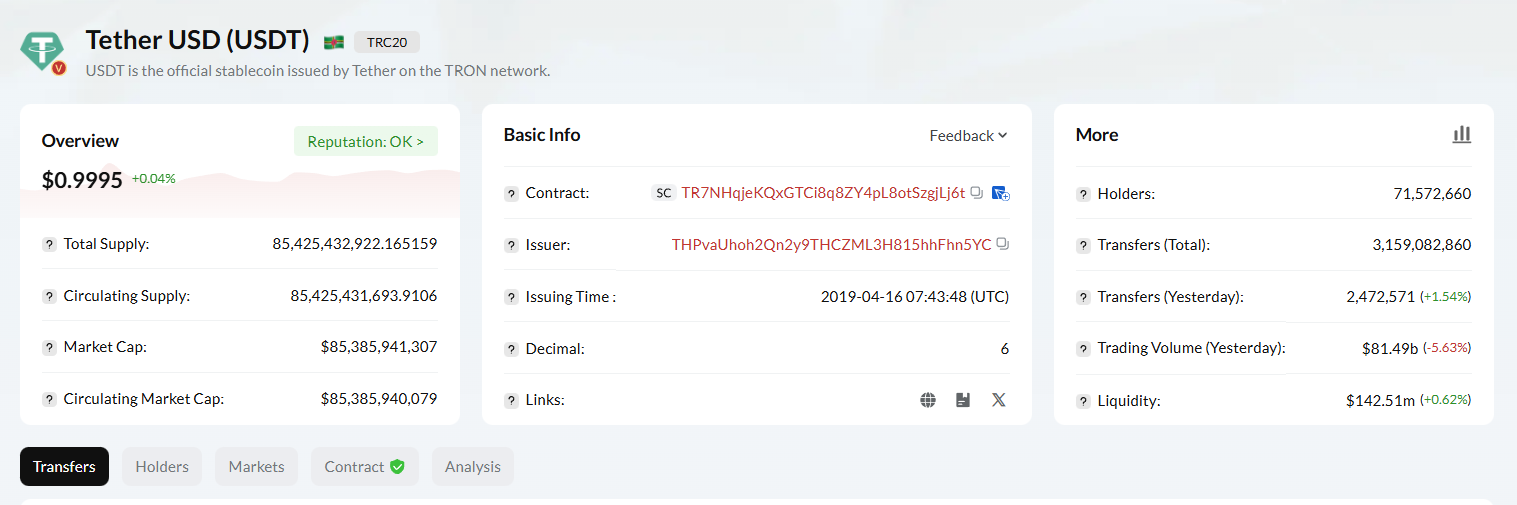Image resolution: width=1517 pixels, height=505 pixels.
Task: Show help for Circulating Market Cap
Action: (x=49, y=399)
